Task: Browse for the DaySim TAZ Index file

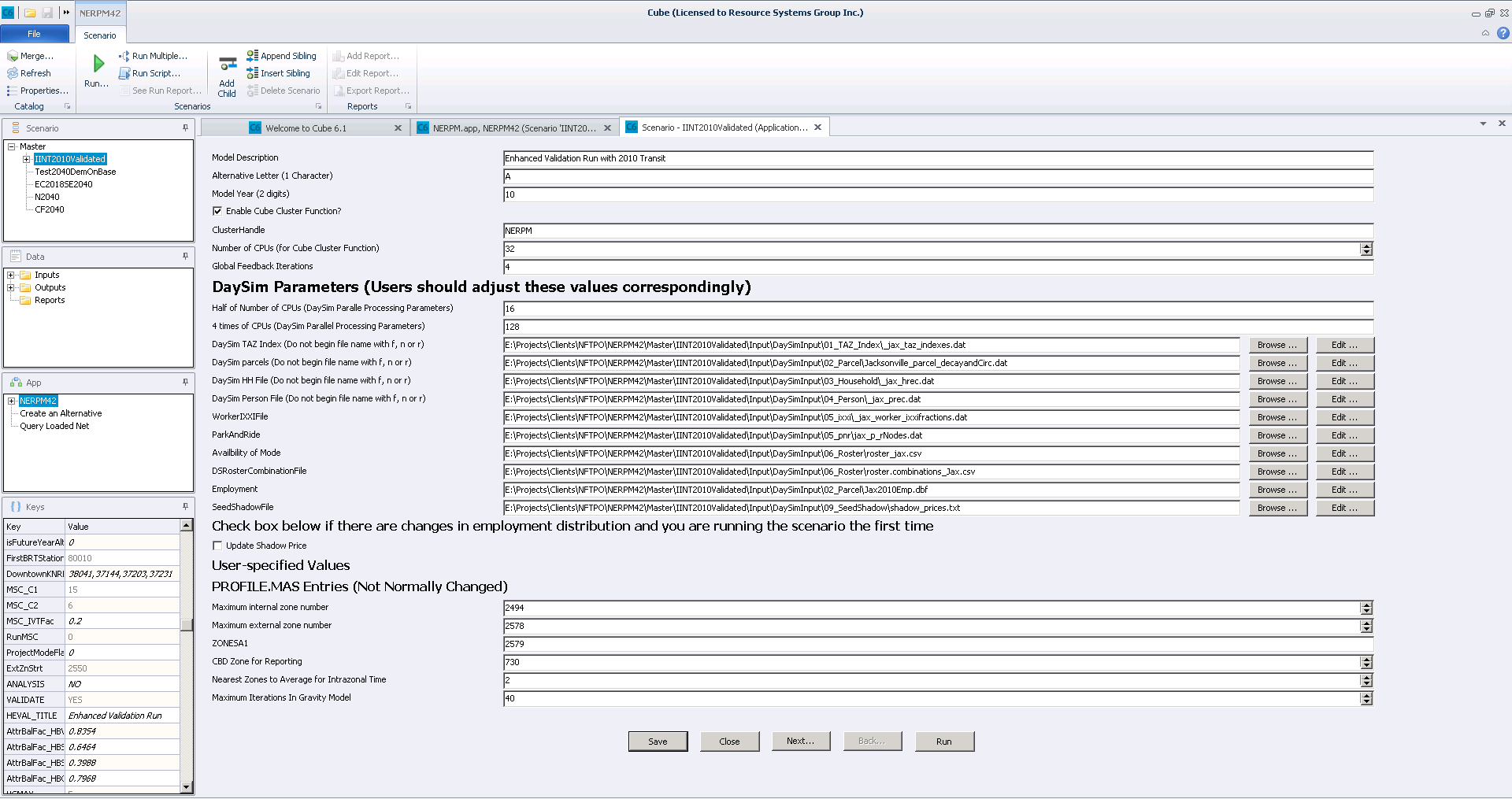Action: (x=1277, y=345)
